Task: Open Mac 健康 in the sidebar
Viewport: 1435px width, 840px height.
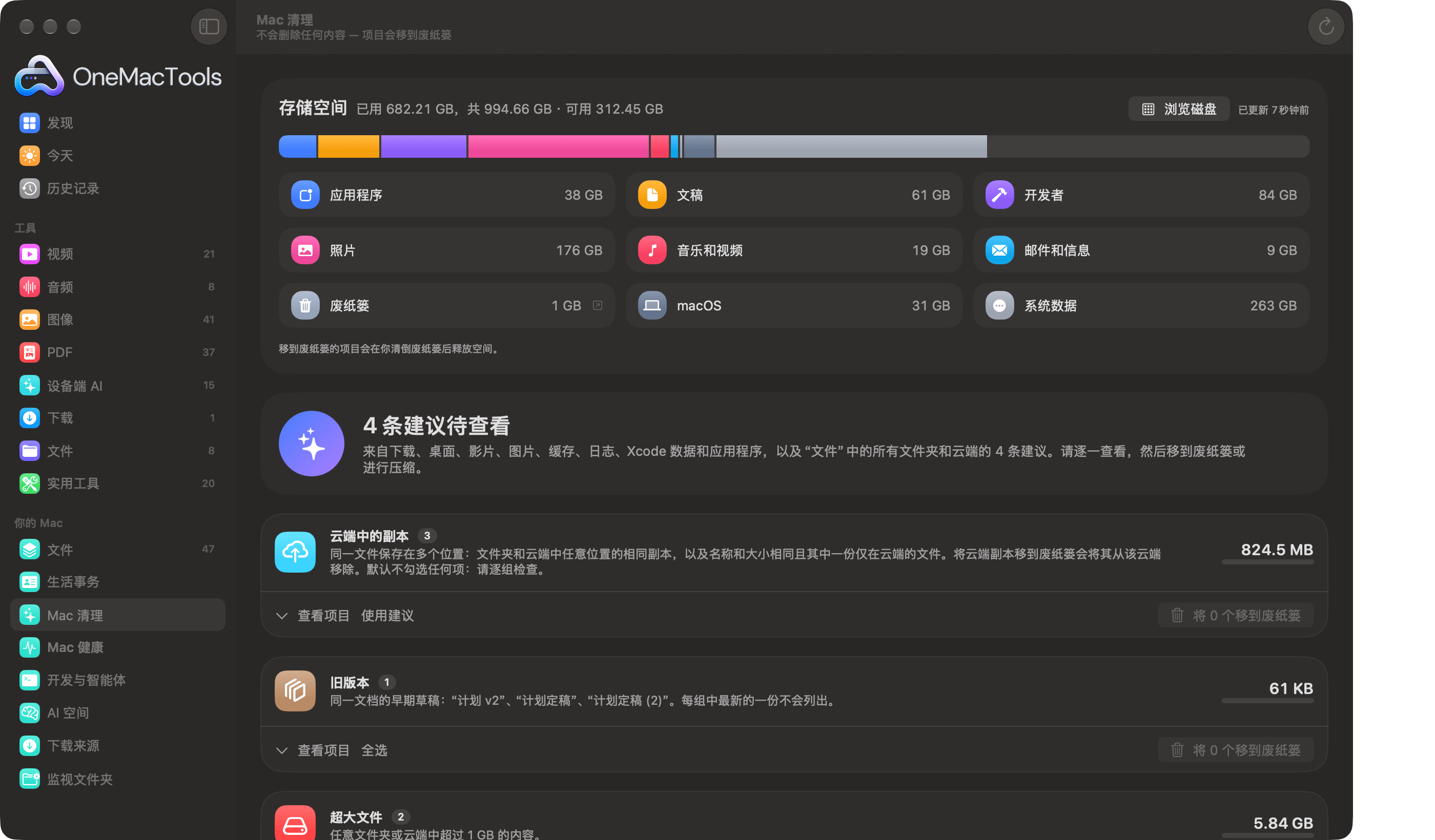Action: (118, 647)
